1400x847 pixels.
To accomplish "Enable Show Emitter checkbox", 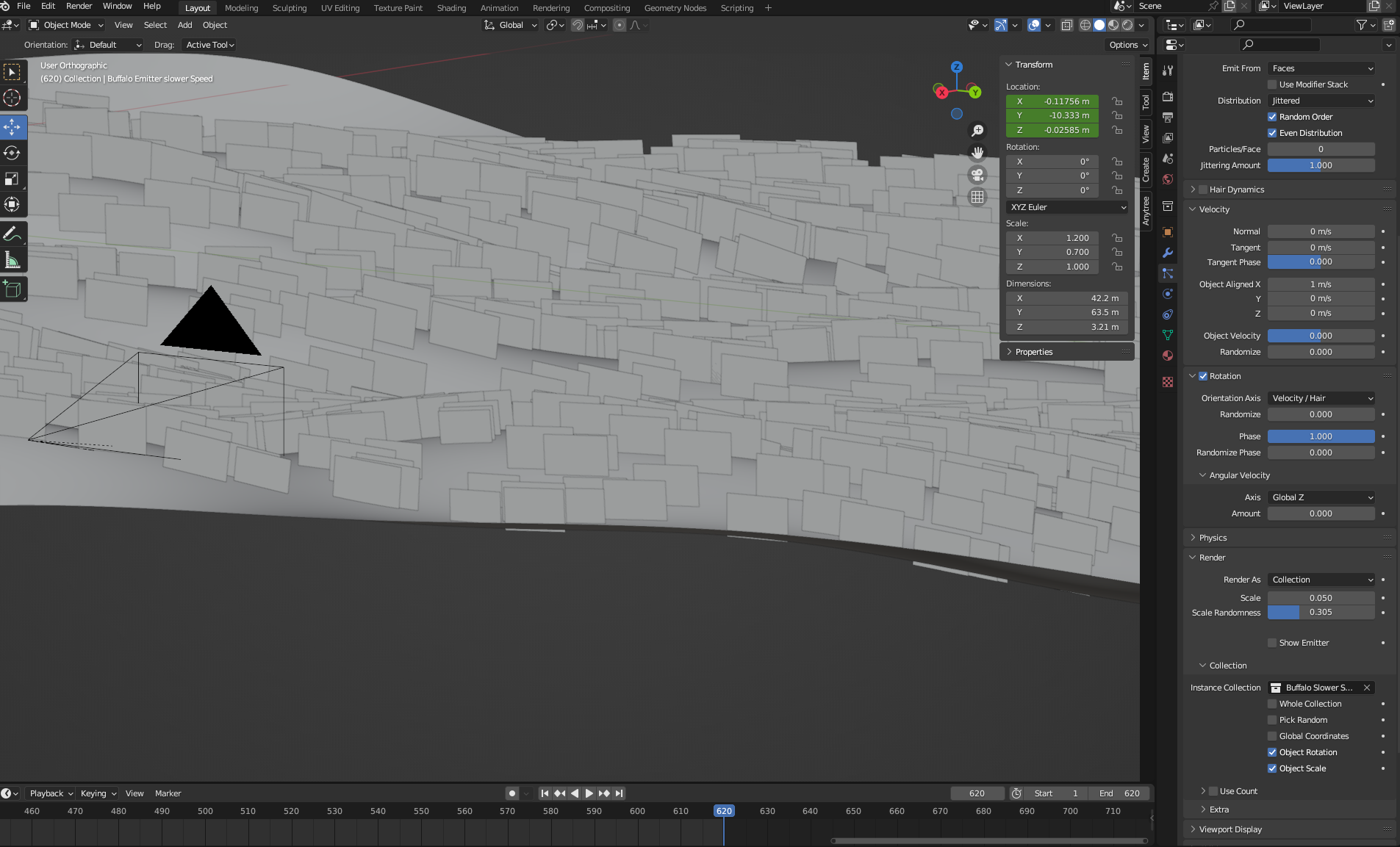I will [1272, 643].
